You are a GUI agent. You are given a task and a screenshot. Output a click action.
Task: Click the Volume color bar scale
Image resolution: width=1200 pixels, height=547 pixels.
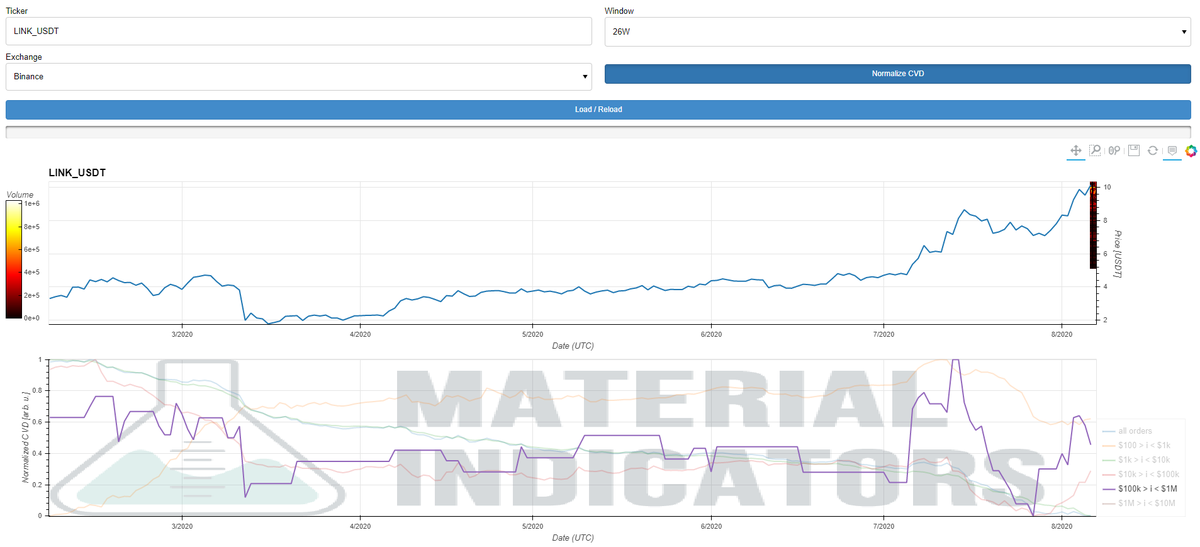click(13, 260)
